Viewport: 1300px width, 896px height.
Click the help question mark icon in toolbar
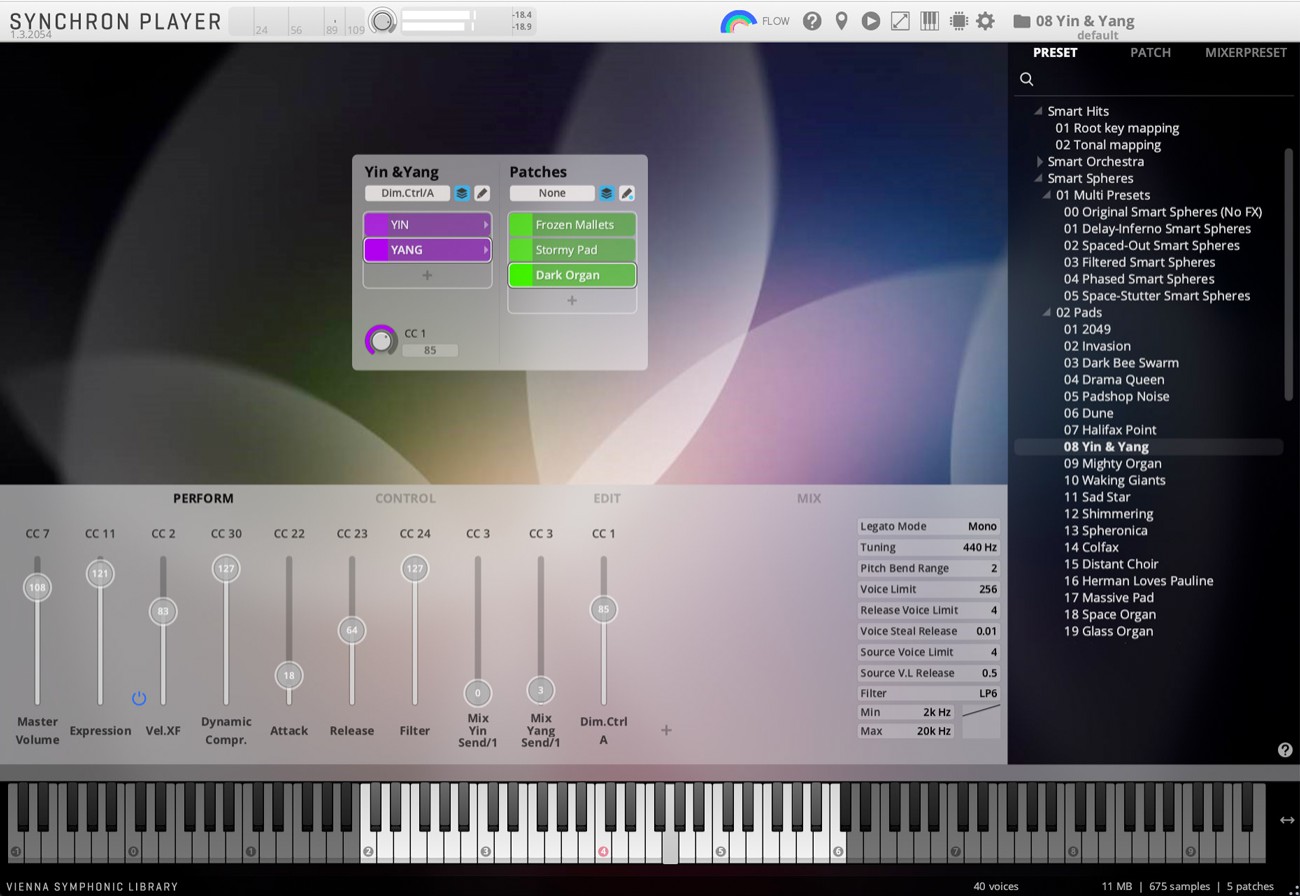click(x=812, y=20)
